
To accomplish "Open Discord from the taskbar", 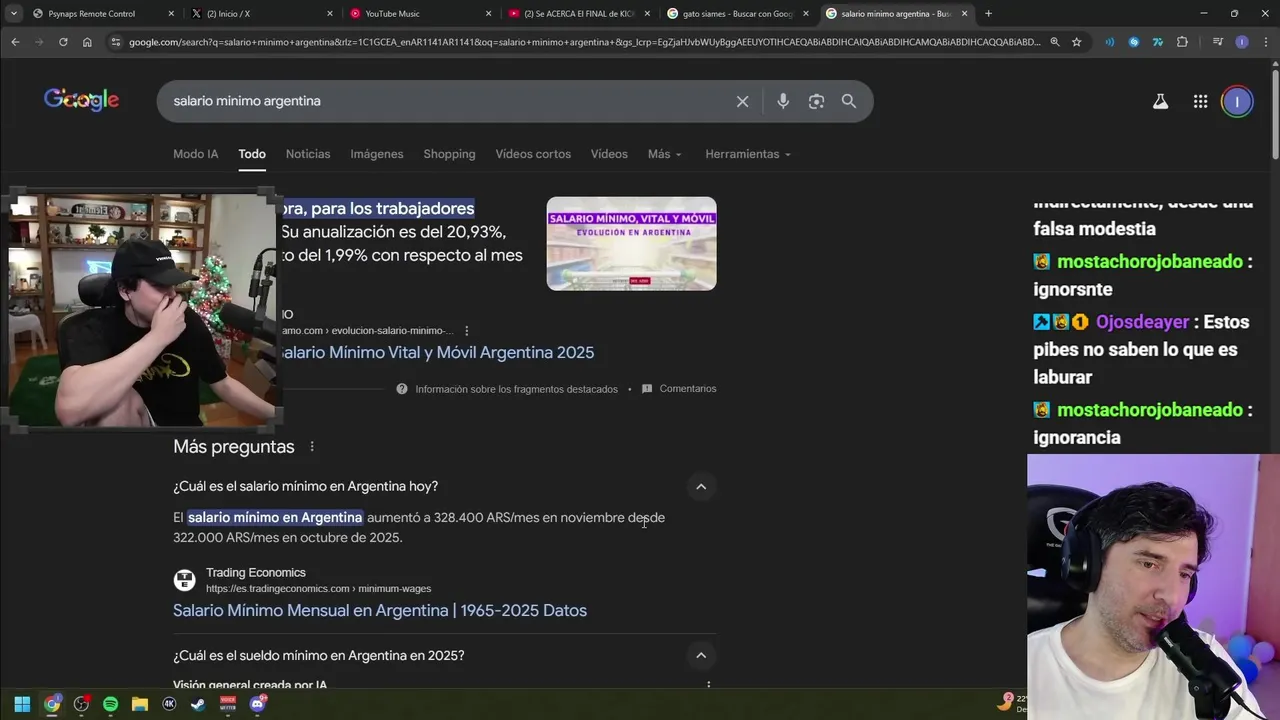I will pos(257,704).
